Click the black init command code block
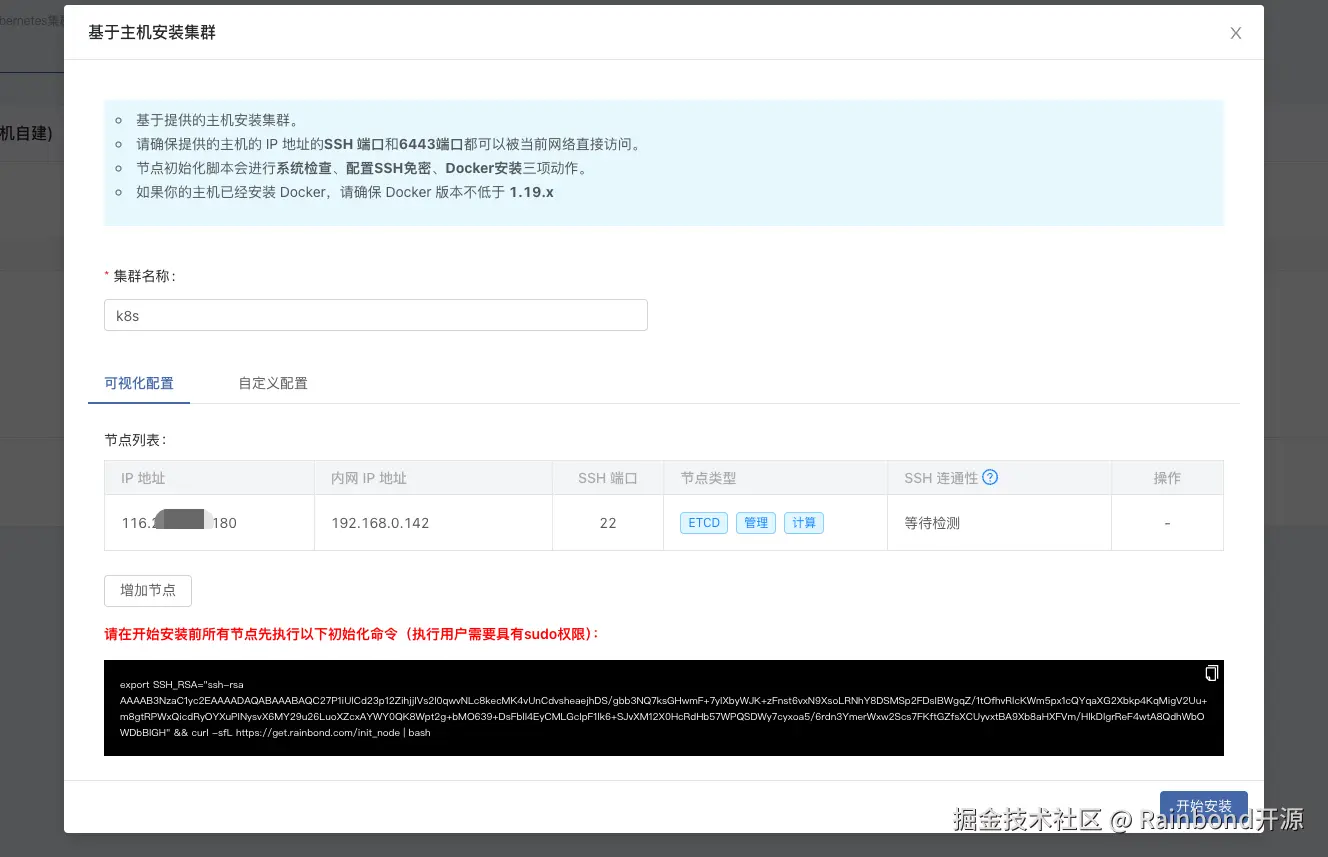The width and height of the screenshot is (1328, 857). point(664,708)
